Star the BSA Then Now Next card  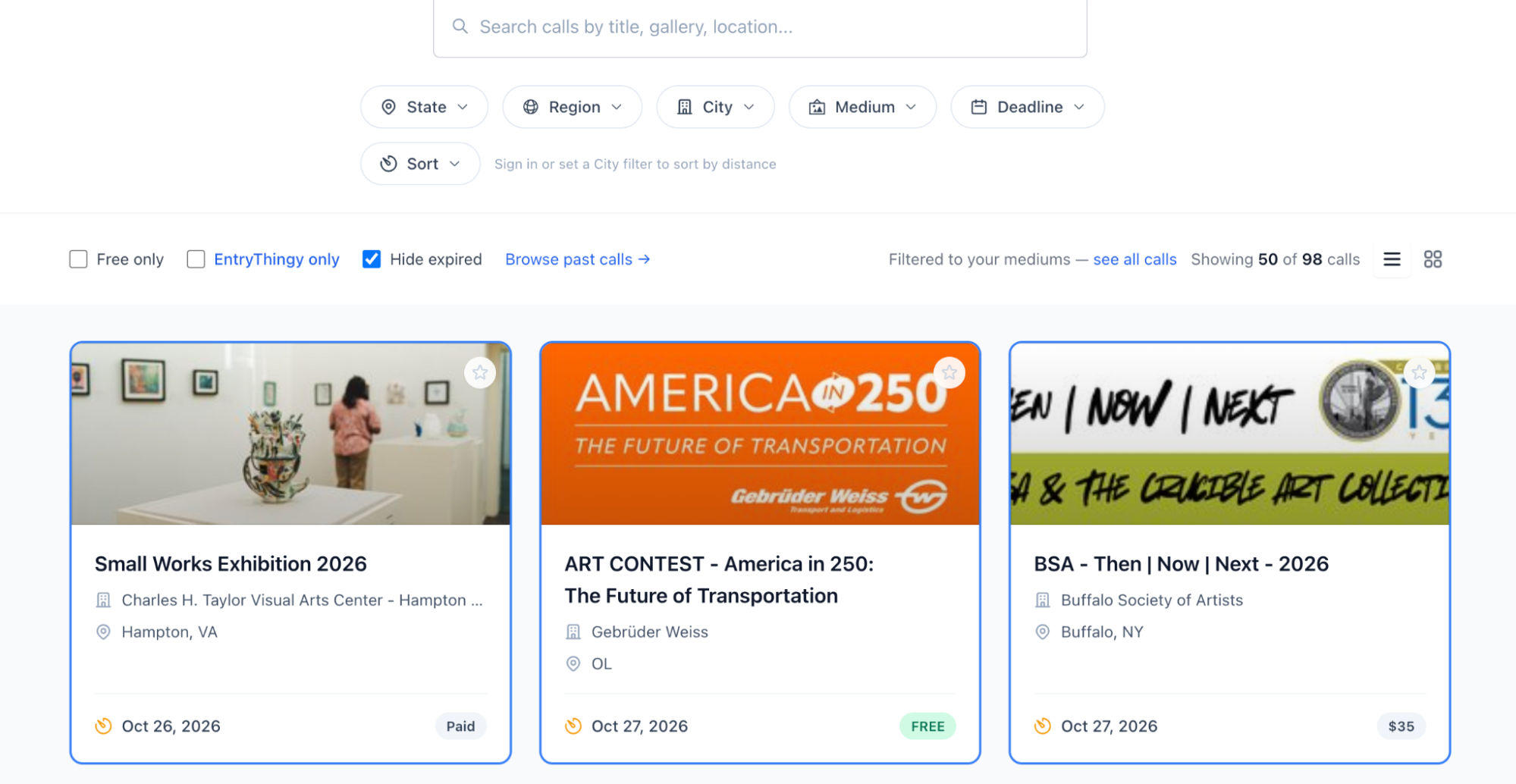click(1419, 372)
